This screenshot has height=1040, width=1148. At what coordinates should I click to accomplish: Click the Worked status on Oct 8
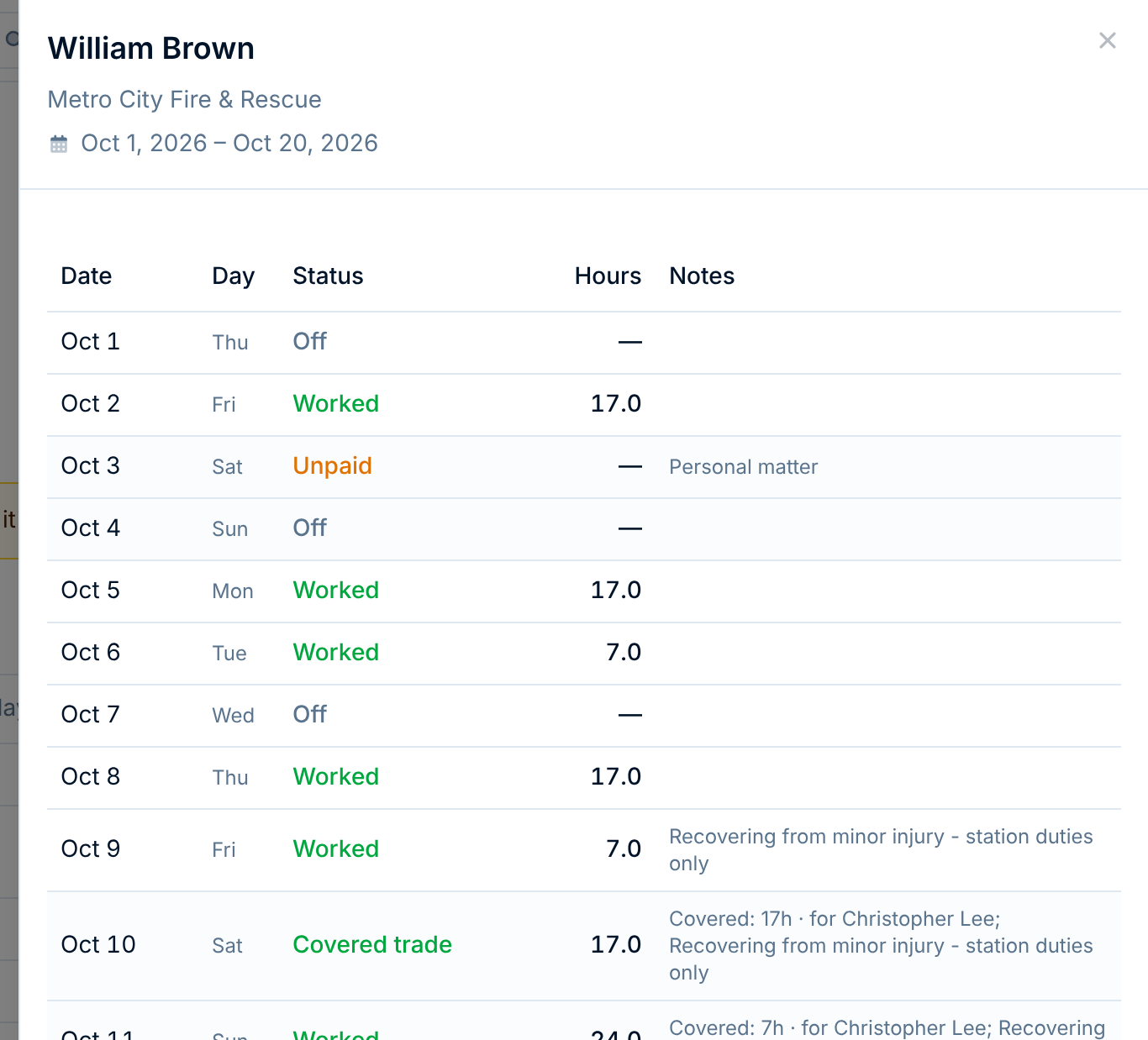335,776
